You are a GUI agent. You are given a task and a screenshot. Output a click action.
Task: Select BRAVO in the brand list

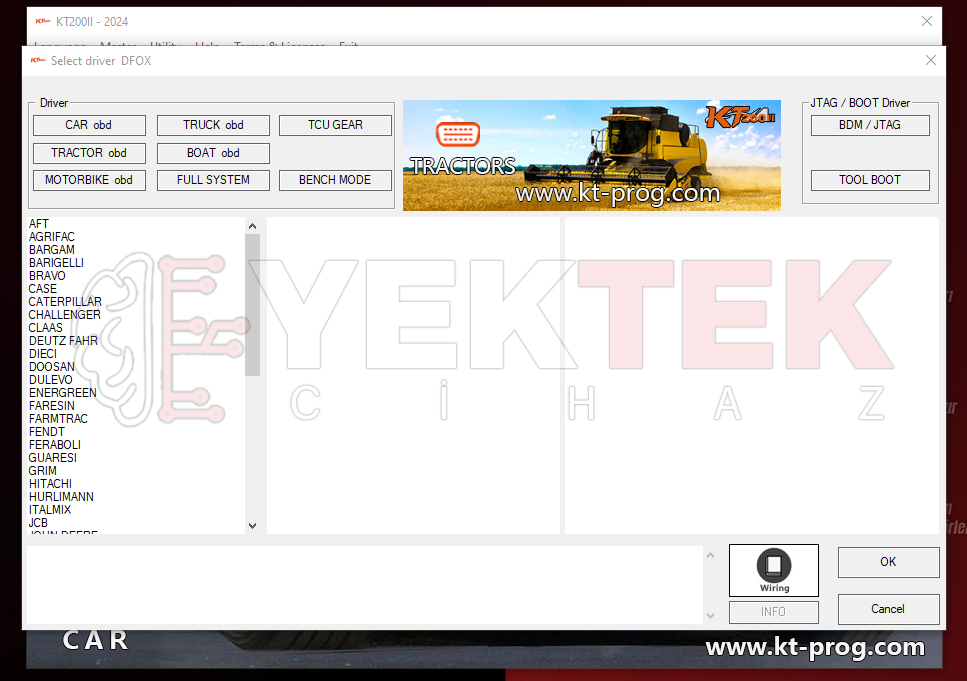tap(47, 276)
